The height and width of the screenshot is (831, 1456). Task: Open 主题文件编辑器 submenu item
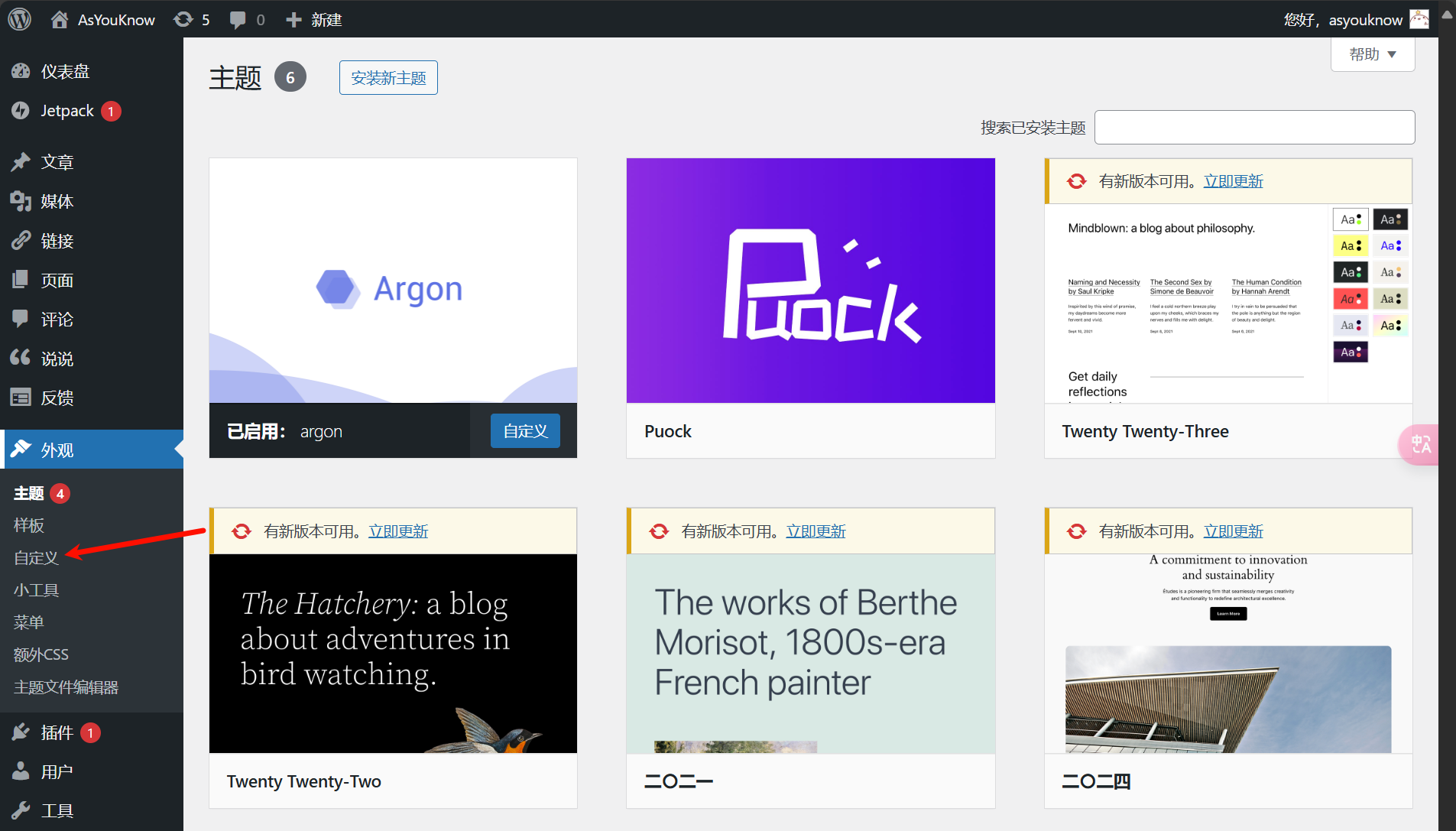66,687
